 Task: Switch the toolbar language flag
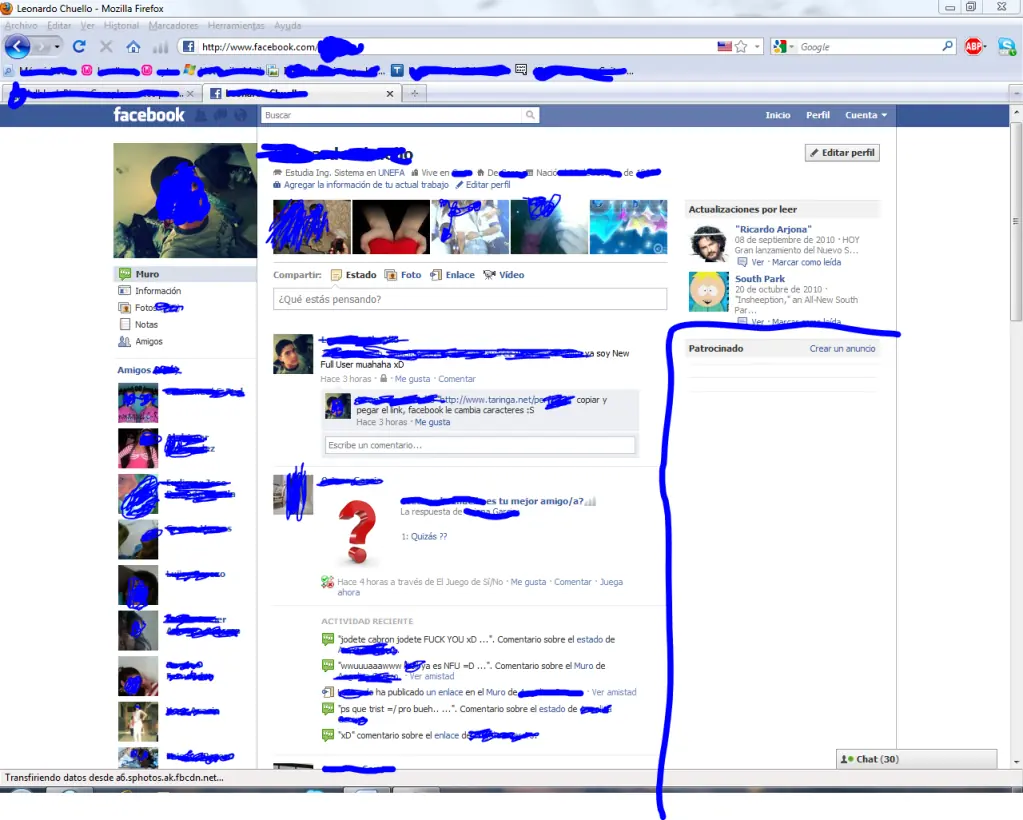pos(725,46)
